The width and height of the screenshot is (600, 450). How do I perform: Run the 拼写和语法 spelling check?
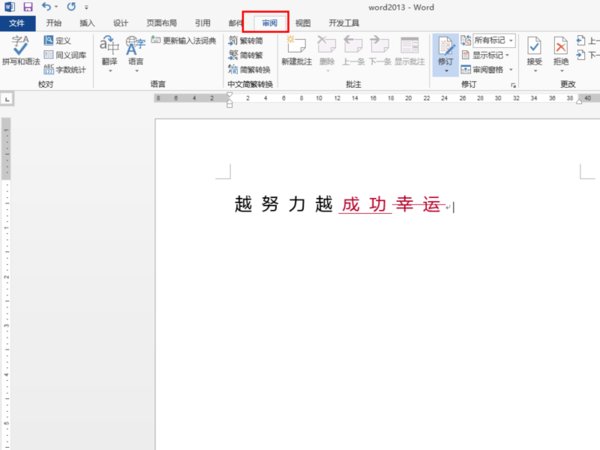pyautogui.click(x=20, y=51)
